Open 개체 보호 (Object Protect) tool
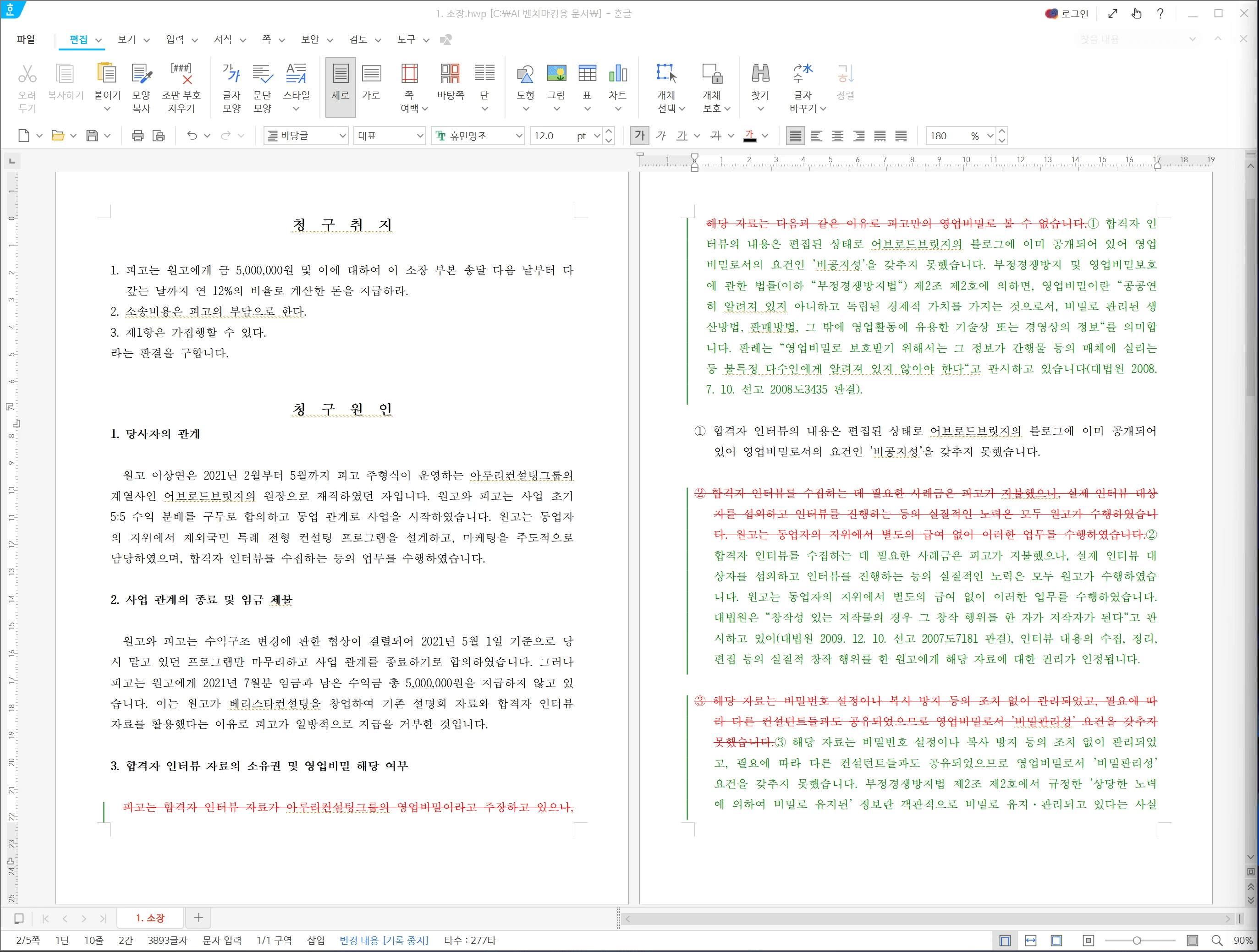The width and height of the screenshot is (1259, 952). click(712, 85)
